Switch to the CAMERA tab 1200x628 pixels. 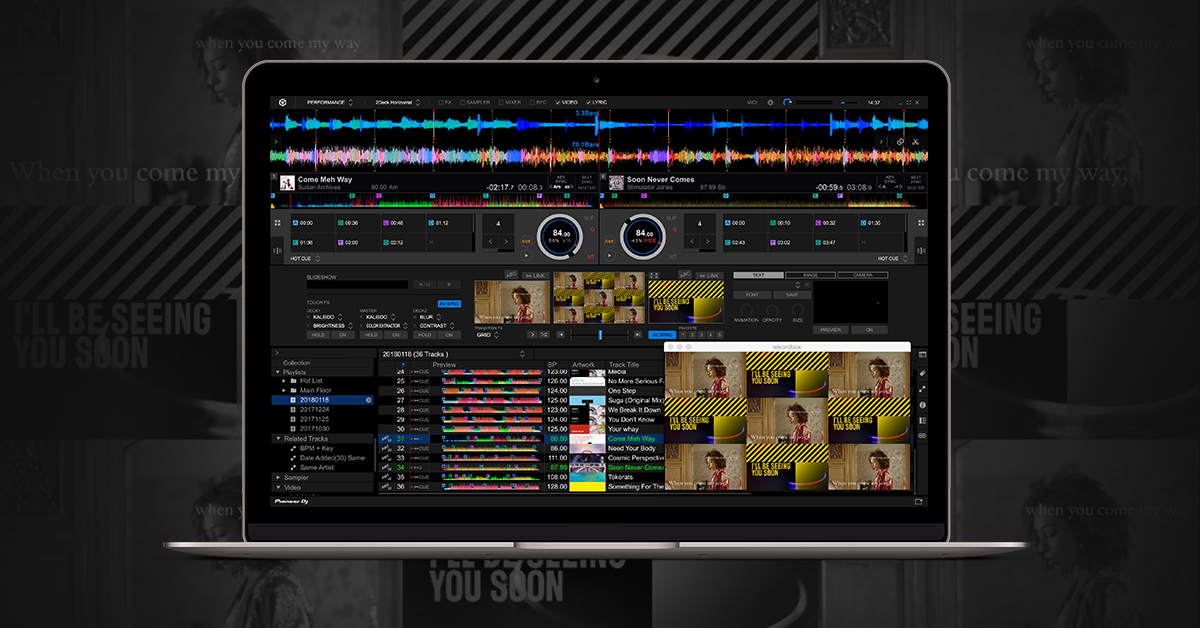click(863, 275)
